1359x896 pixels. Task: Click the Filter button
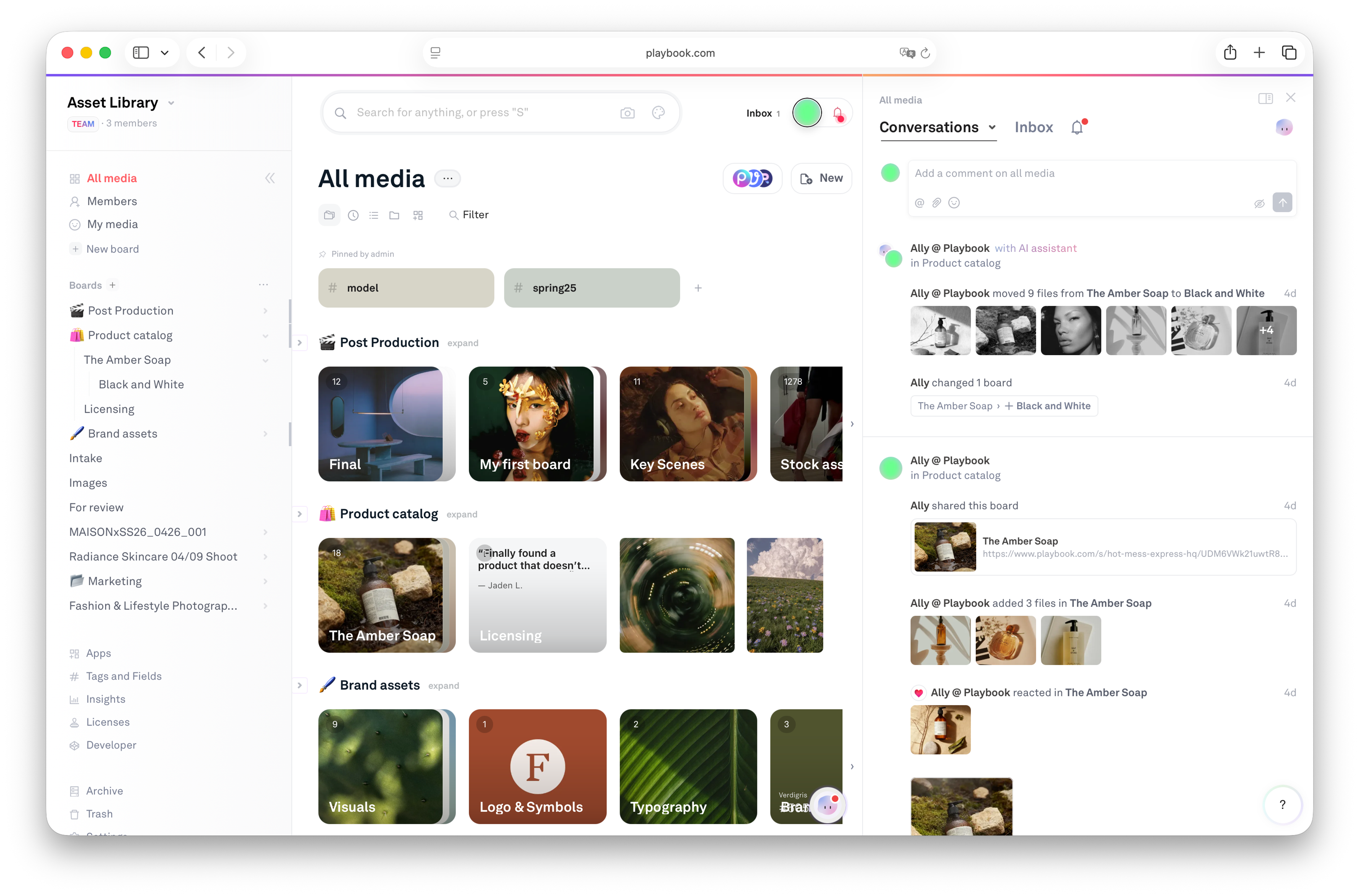pos(469,215)
